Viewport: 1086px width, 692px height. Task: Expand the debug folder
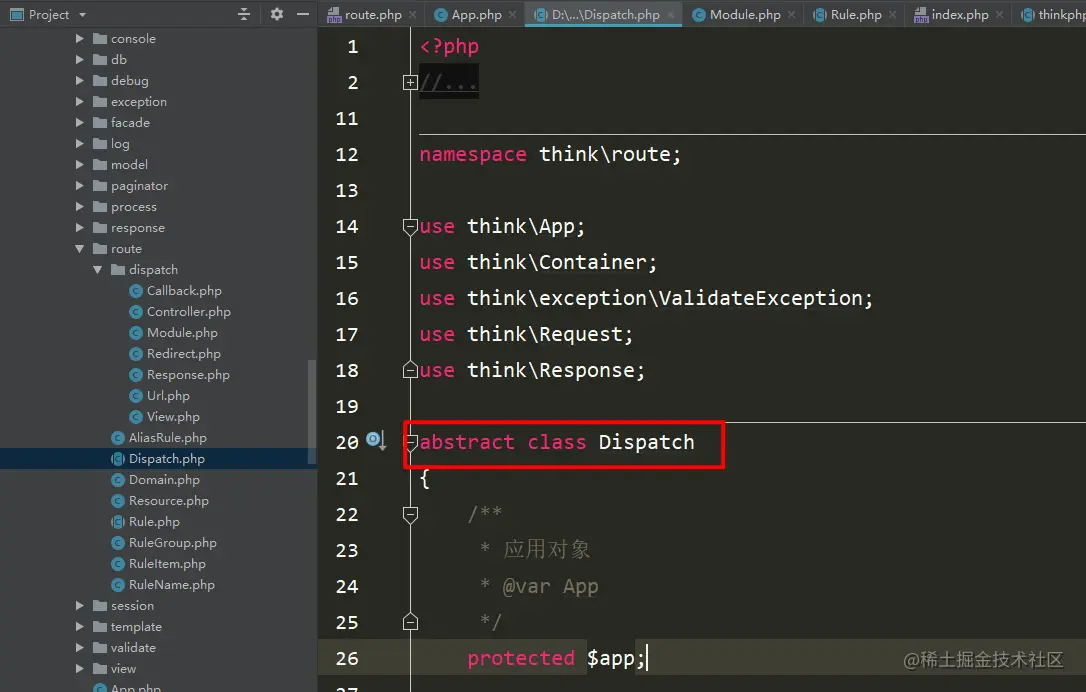click(x=80, y=80)
